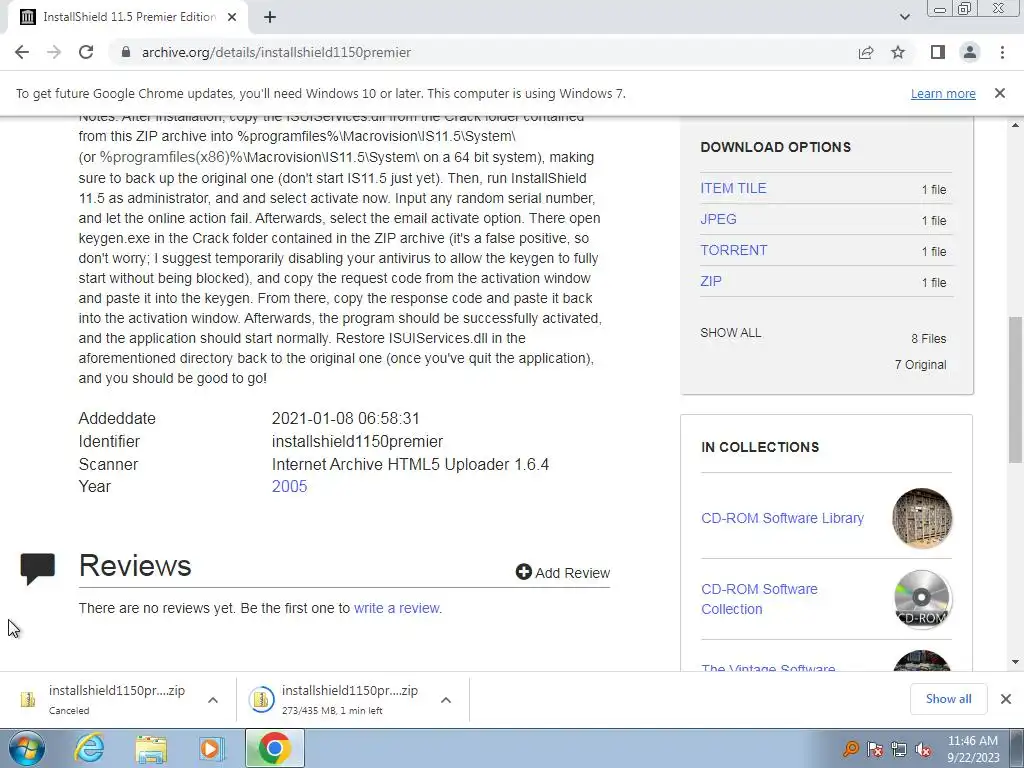Share this page icon in address bar
The width and height of the screenshot is (1024, 768).
click(x=866, y=52)
